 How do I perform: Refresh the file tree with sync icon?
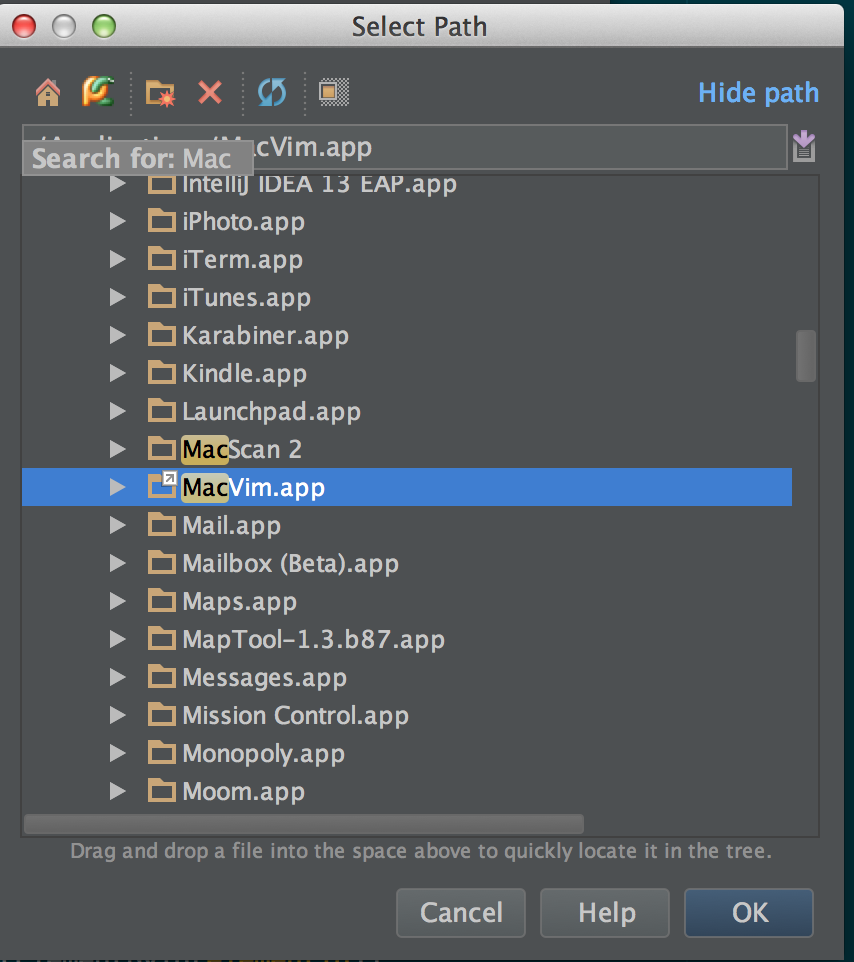click(x=272, y=92)
